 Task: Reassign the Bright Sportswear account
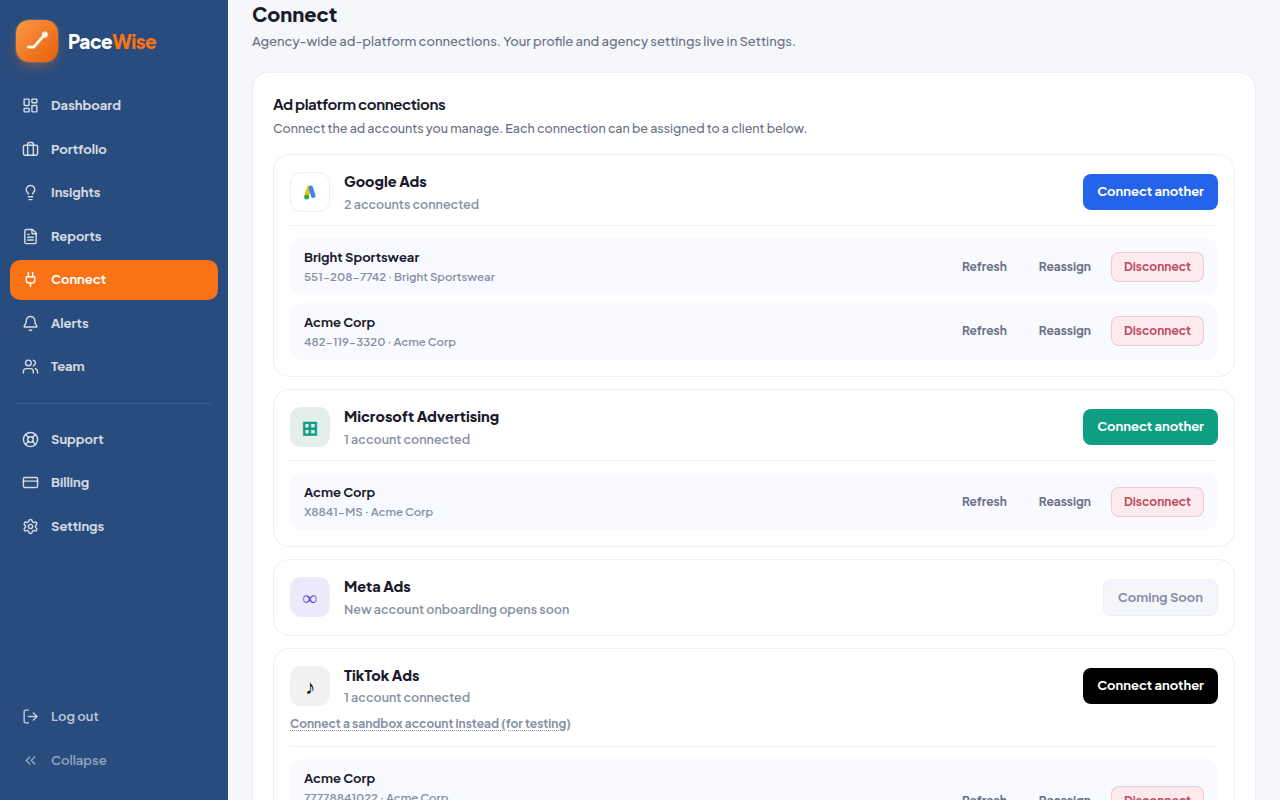click(1064, 267)
